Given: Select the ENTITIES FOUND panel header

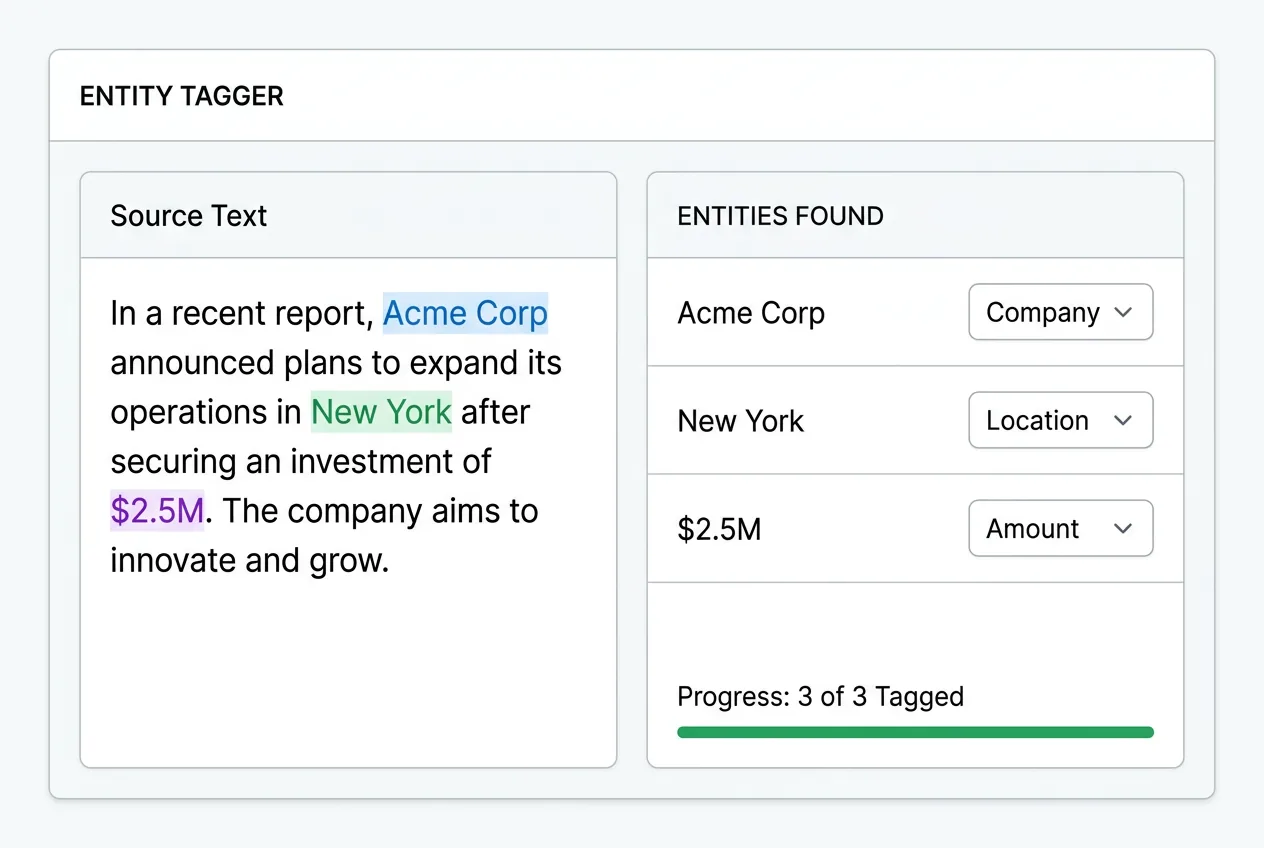Looking at the screenshot, I should click(781, 215).
